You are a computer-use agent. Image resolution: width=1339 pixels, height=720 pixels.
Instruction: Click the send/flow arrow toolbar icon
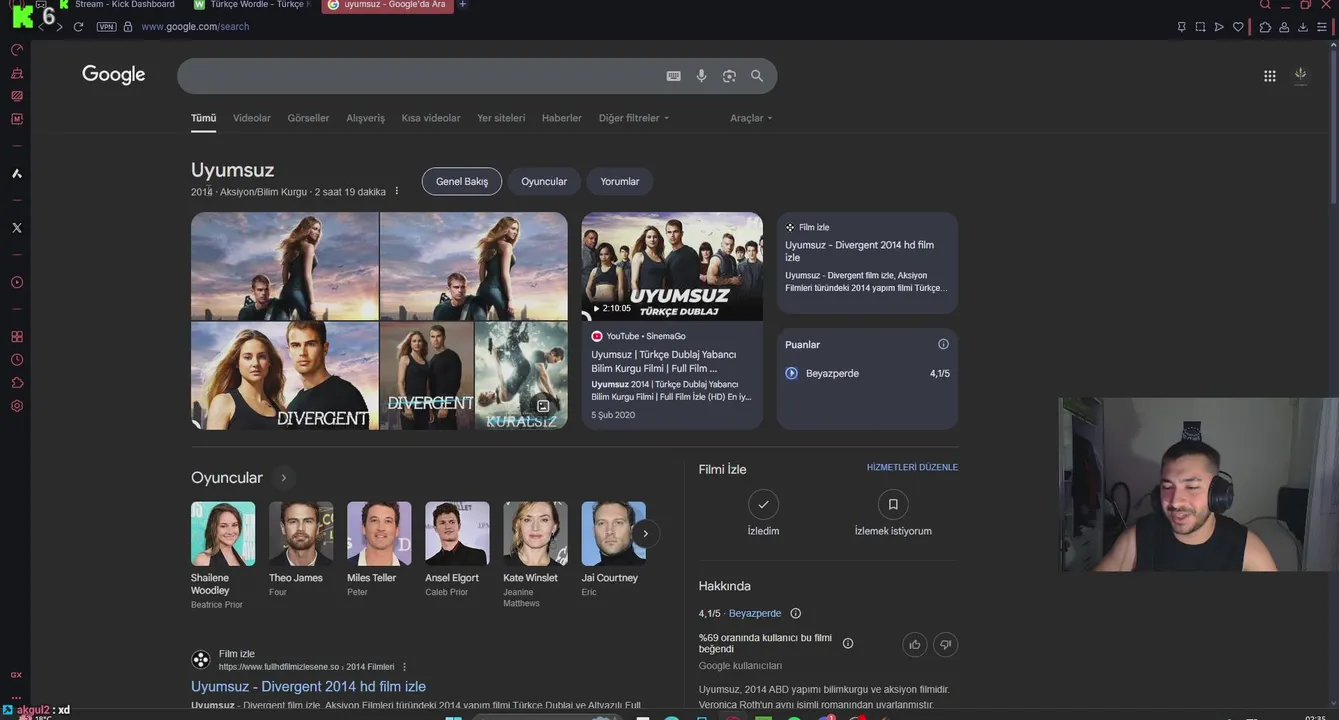1219,27
